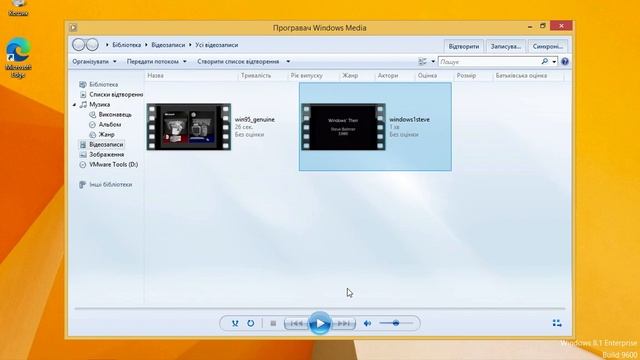This screenshot has width=640, height=360.
Task: Go forward with the navigation arrow
Action: point(92,44)
